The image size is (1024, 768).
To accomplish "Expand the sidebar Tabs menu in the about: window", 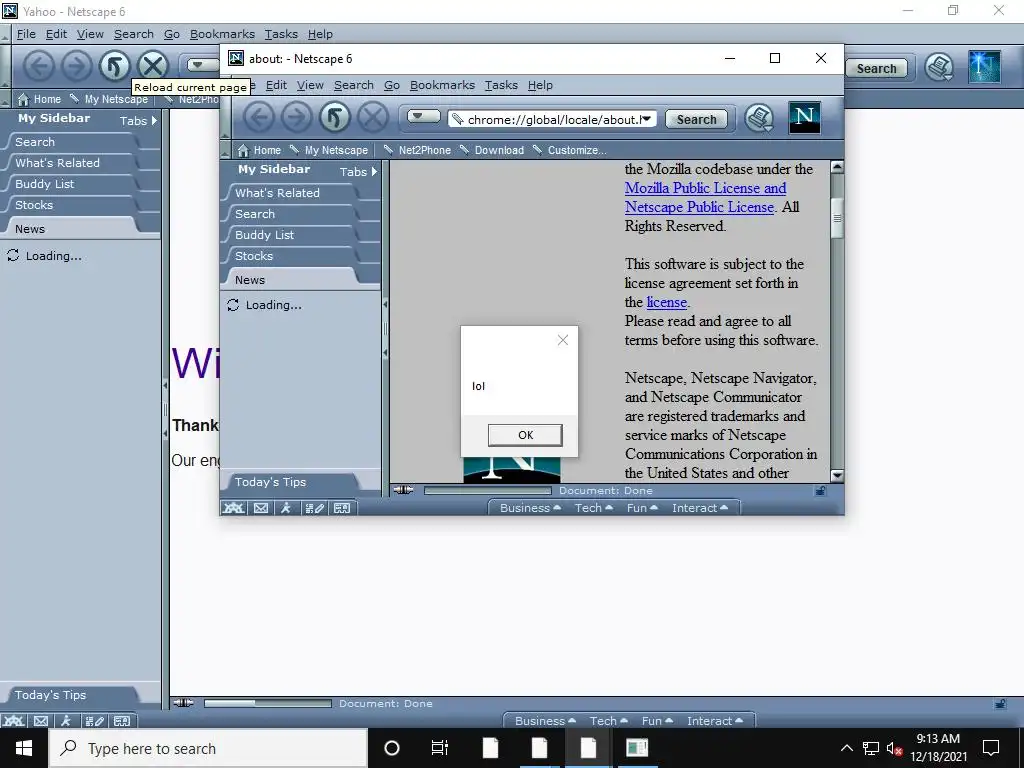I will [x=358, y=172].
